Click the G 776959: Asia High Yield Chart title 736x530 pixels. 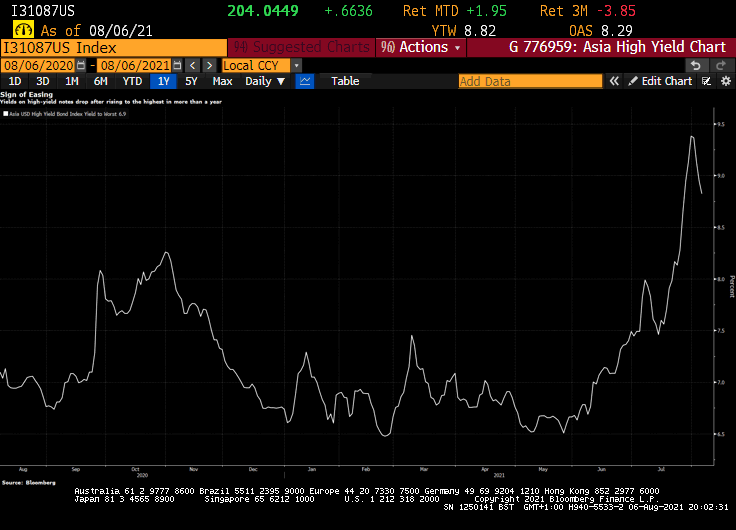click(x=617, y=47)
